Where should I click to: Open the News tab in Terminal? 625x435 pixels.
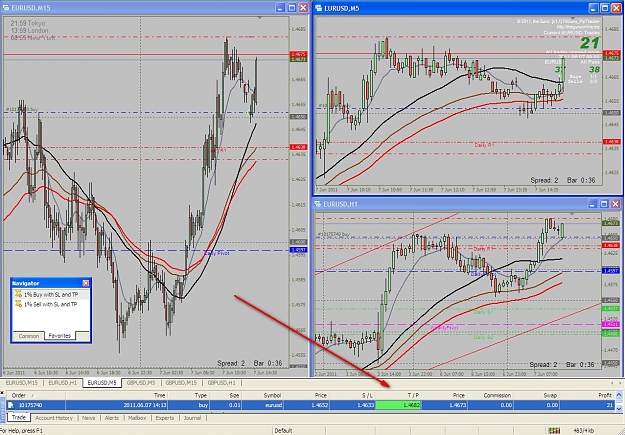[88, 418]
